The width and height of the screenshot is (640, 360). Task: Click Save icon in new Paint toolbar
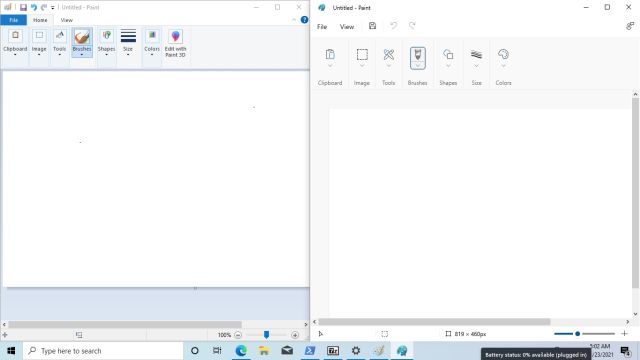click(x=372, y=26)
